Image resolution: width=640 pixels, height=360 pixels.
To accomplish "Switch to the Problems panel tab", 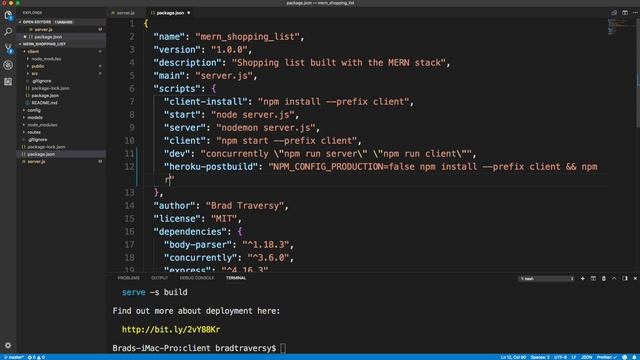I will coord(129,278).
